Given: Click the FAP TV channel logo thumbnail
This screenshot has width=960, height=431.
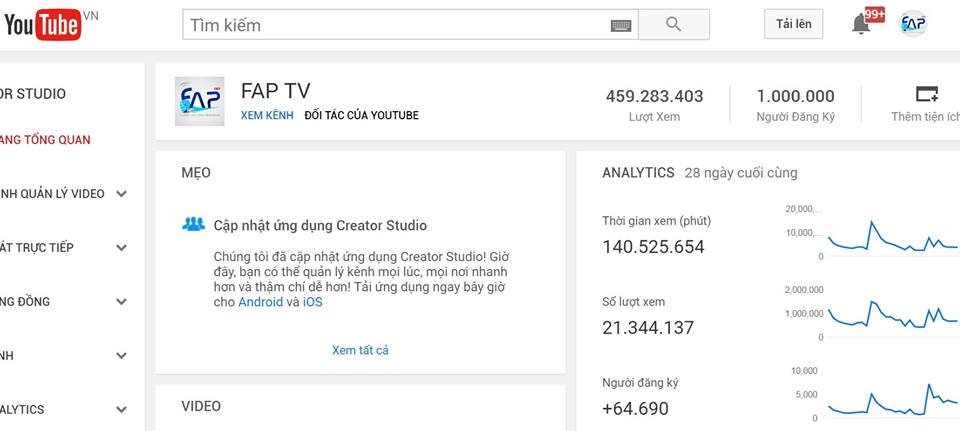Looking at the screenshot, I should [x=199, y=101].
